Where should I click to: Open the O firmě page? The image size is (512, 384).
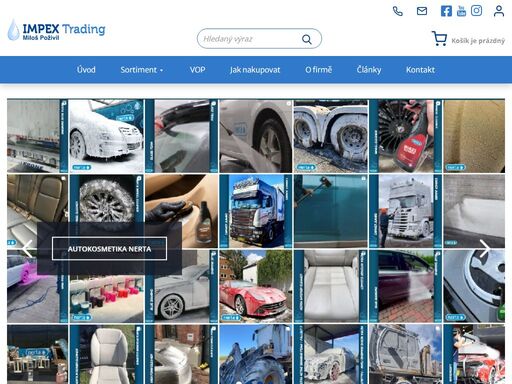point(318,70)
